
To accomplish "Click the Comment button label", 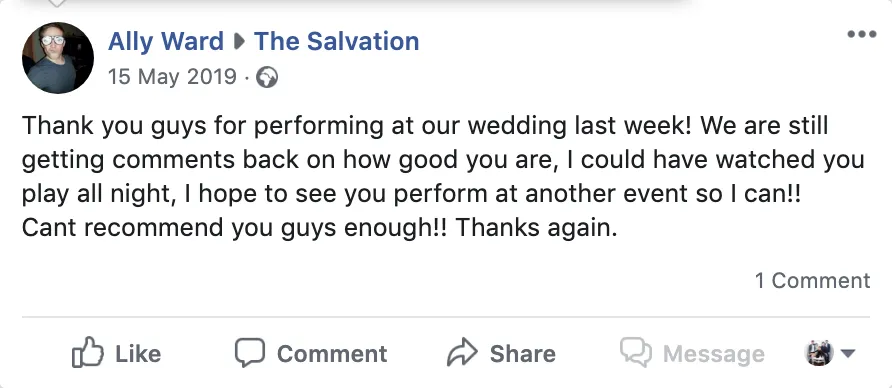I will tap(332, 354).
